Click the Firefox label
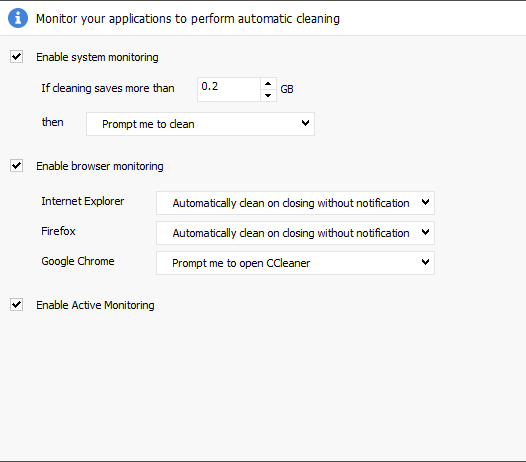 pos(58,231)
